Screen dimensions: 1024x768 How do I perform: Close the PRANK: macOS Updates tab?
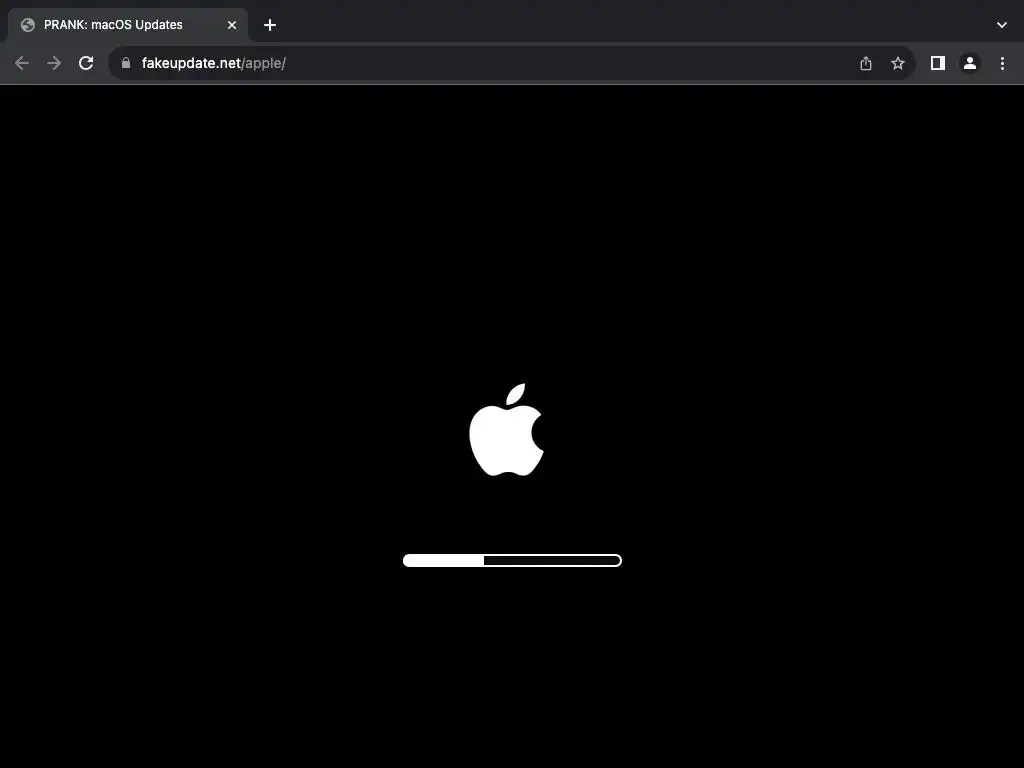(232, 25)
